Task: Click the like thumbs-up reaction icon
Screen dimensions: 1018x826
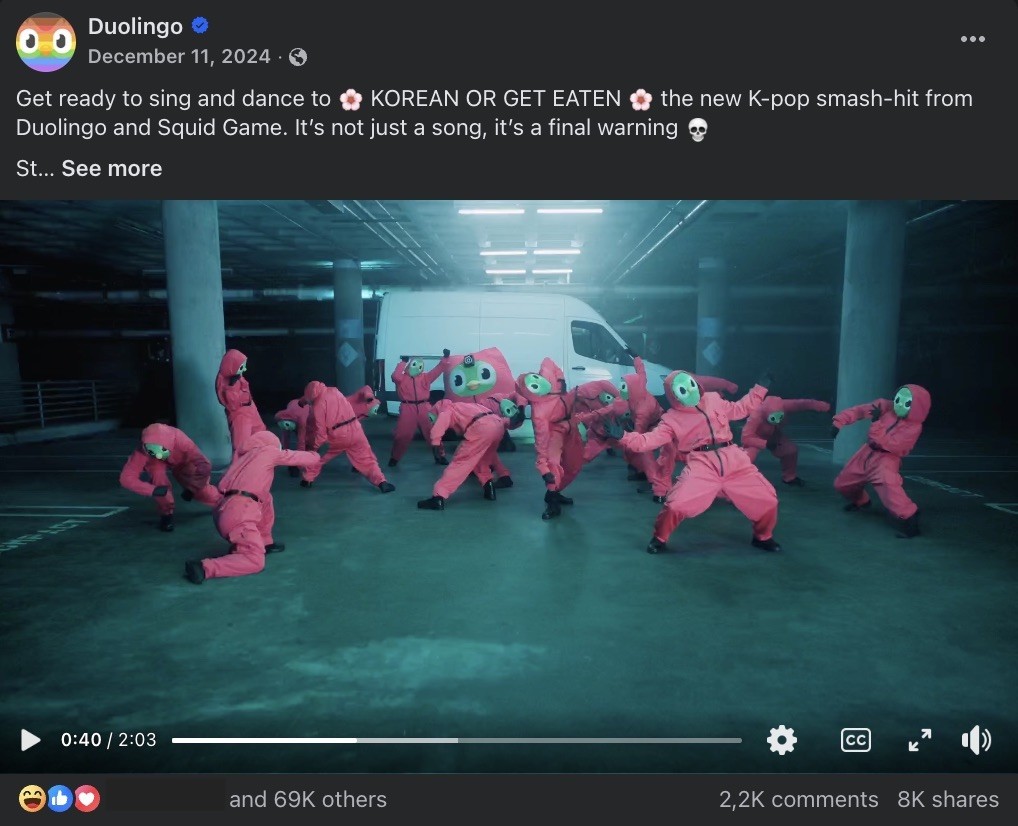Action: (x=60, y=799)
